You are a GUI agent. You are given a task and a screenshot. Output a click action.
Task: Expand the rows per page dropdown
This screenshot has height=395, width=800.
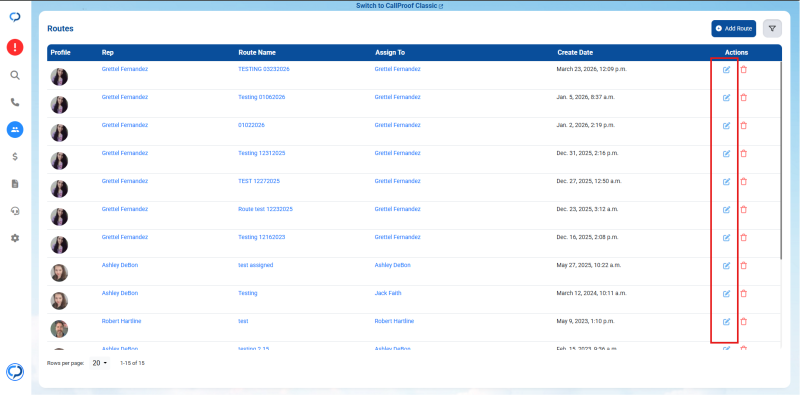(x=99, y=363)
